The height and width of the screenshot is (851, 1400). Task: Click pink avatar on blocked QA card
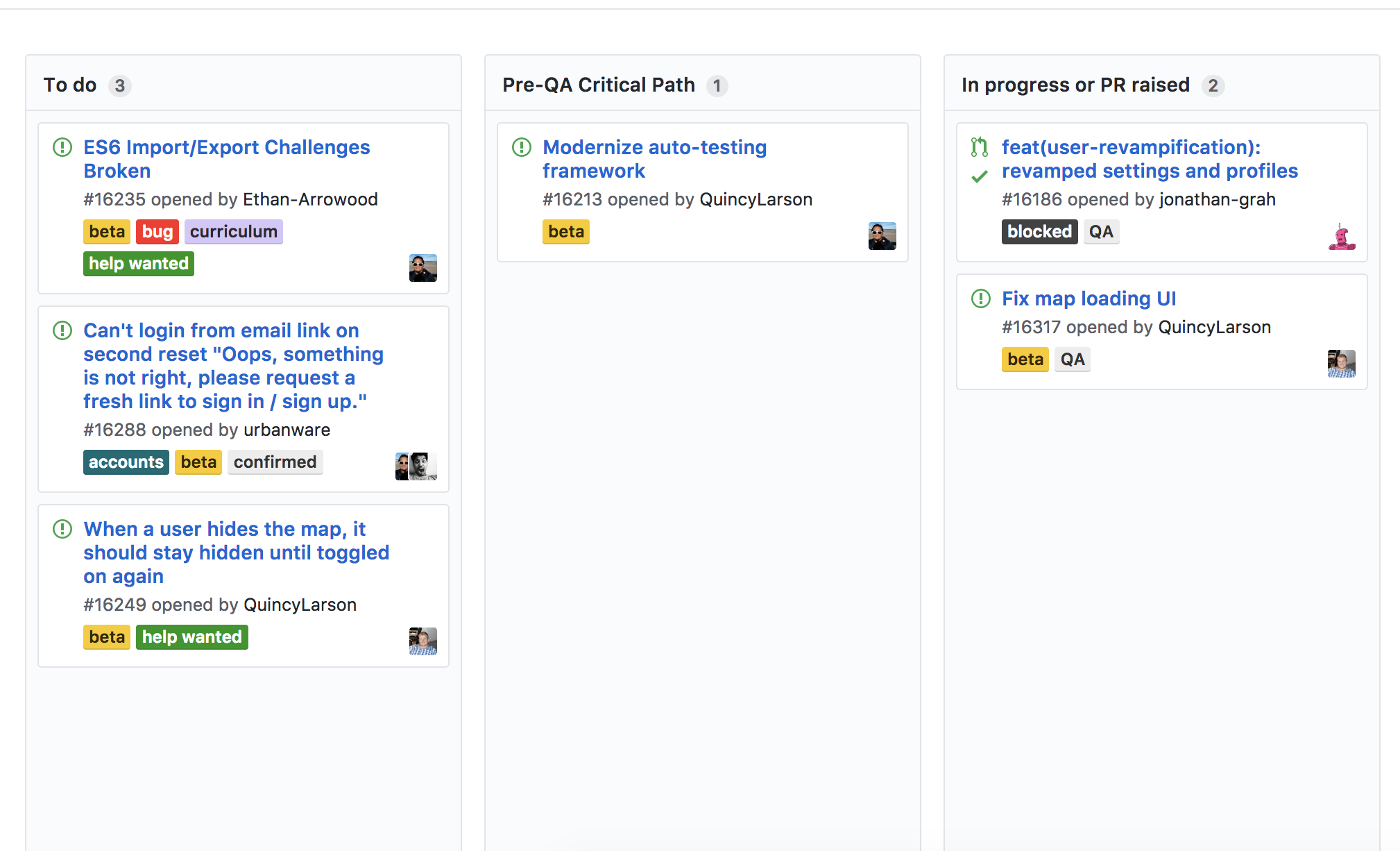(x=1342, y=237)
